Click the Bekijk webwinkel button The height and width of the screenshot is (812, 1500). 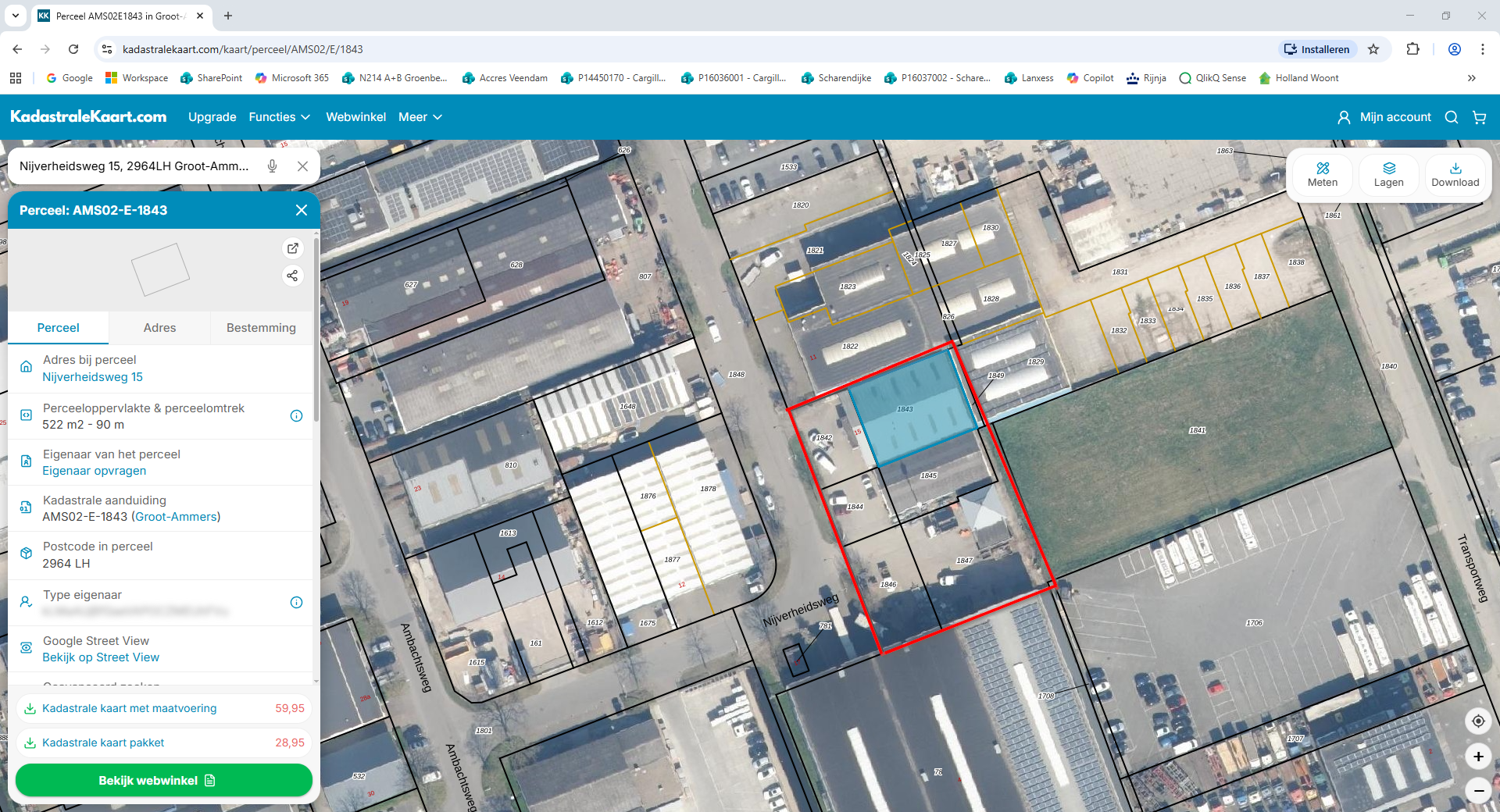[164, 780]
